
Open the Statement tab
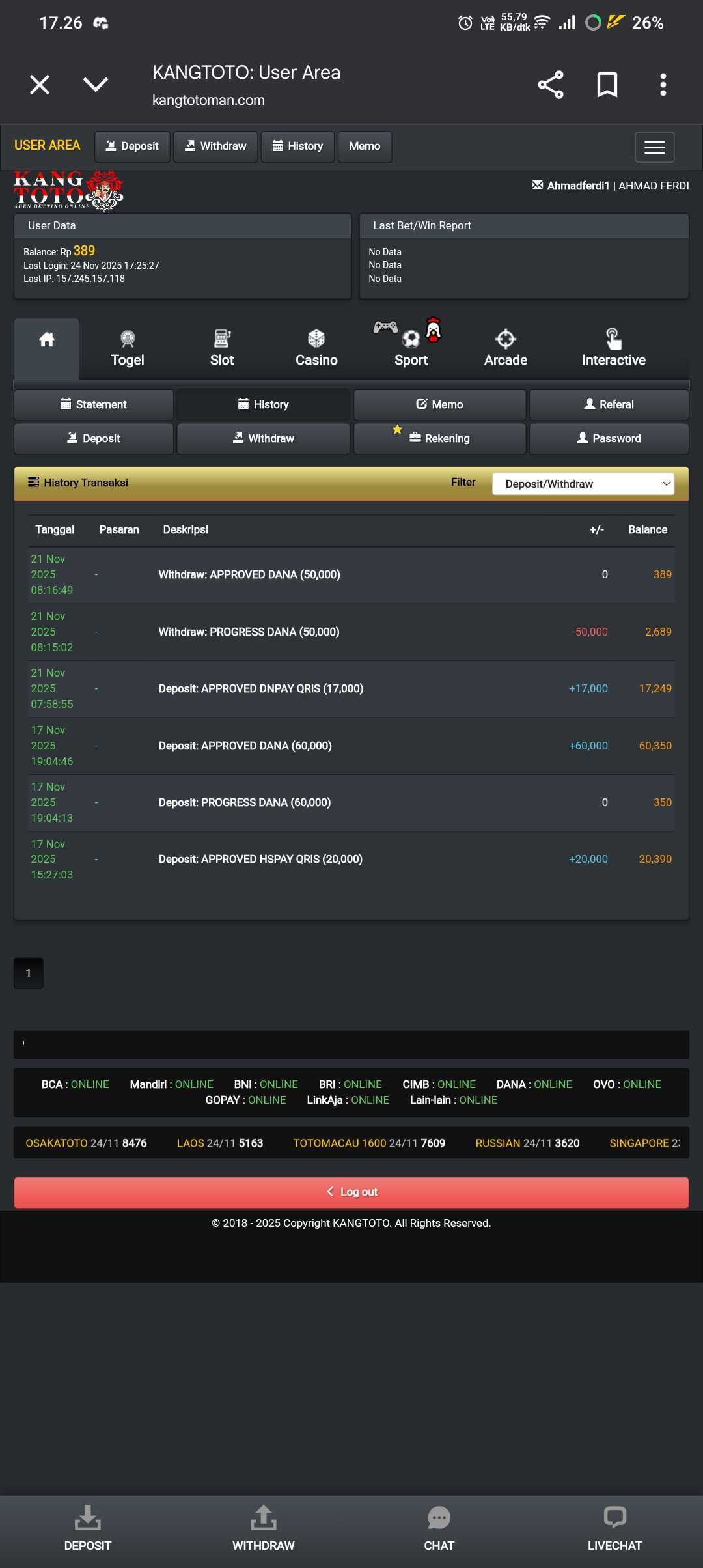pos(94,404)
